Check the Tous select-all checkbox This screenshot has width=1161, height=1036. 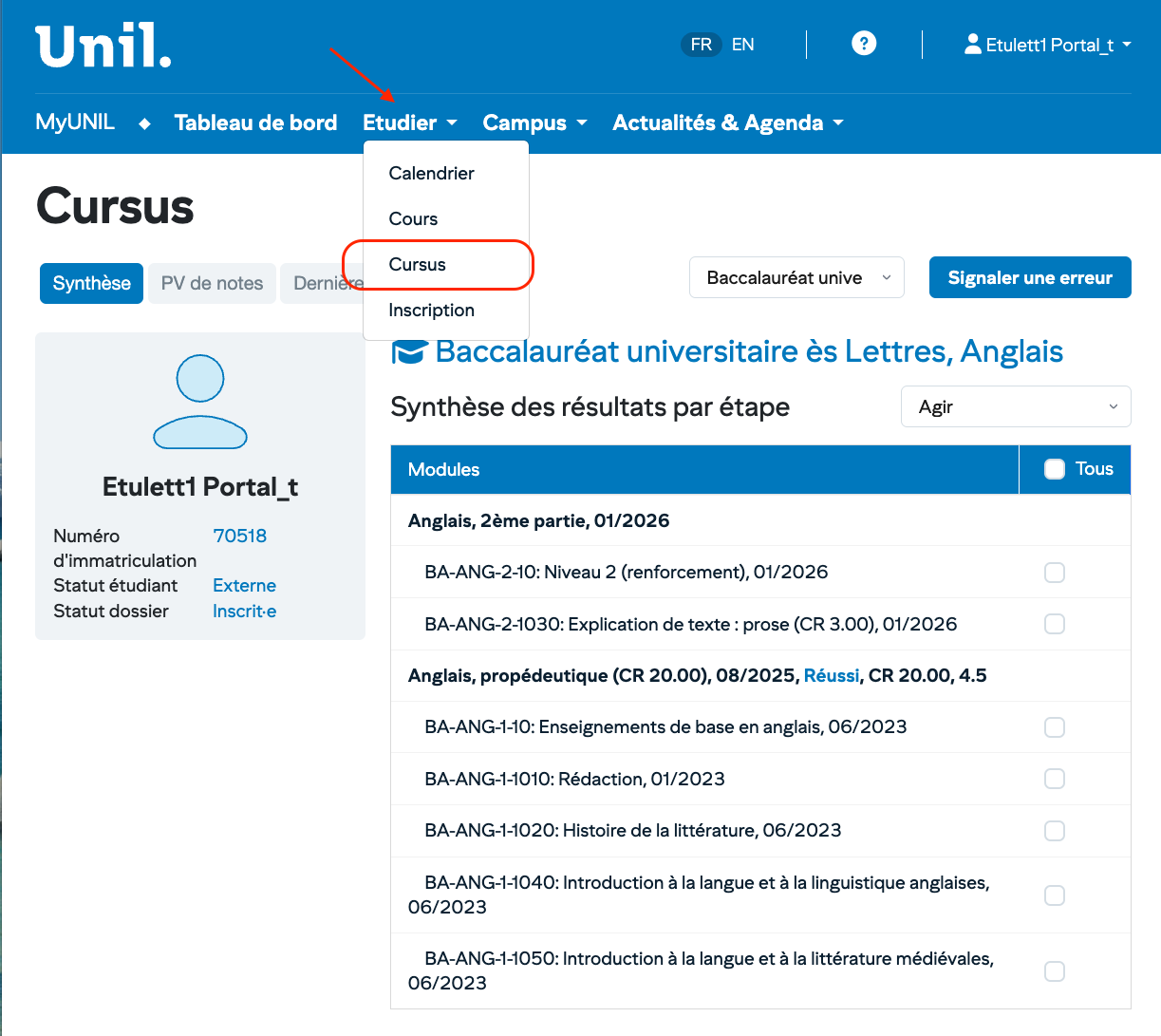click(x=1054, y=469)
